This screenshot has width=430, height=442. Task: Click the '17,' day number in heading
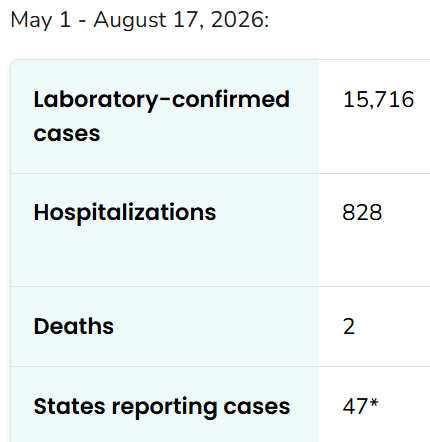(x=188, y=21)
